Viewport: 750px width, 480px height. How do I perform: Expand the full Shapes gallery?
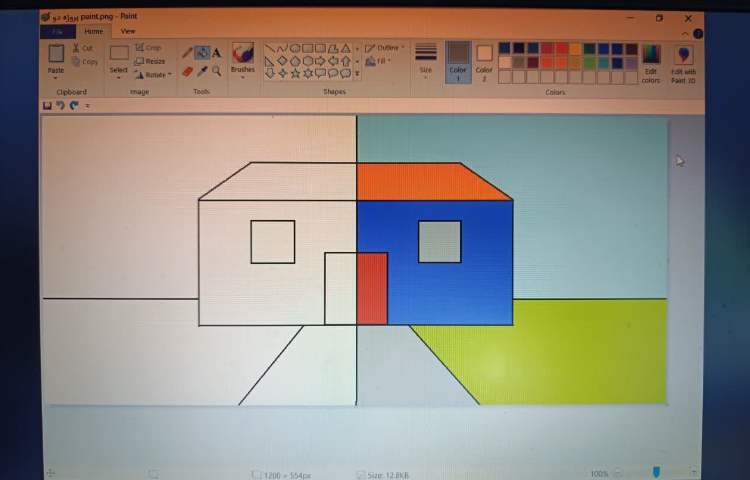357,74
